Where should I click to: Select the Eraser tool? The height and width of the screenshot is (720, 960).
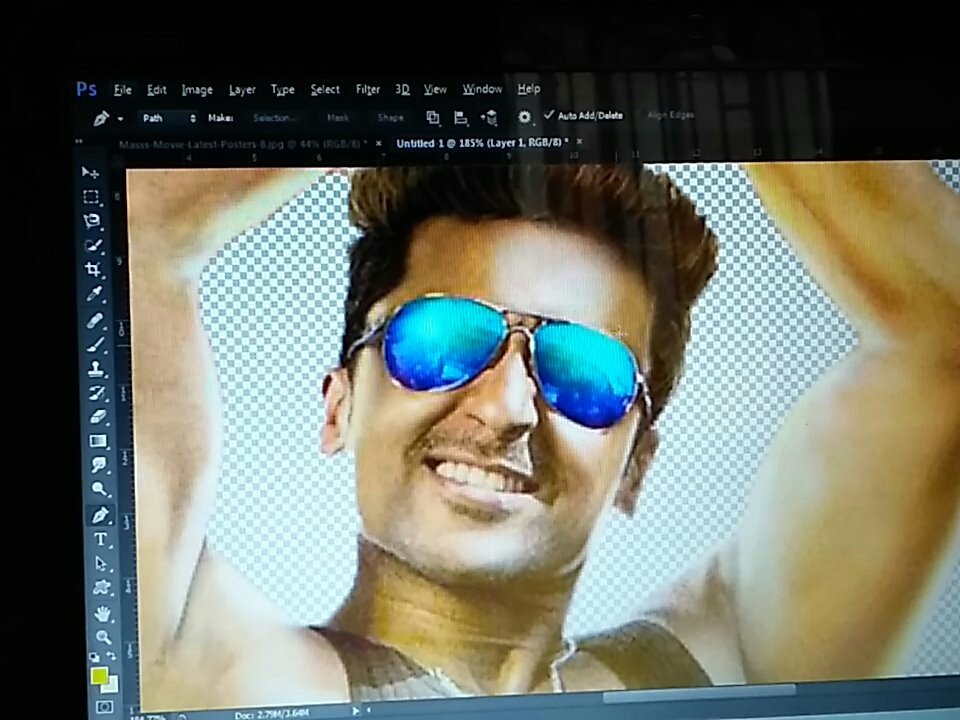[x=97, y=417]
